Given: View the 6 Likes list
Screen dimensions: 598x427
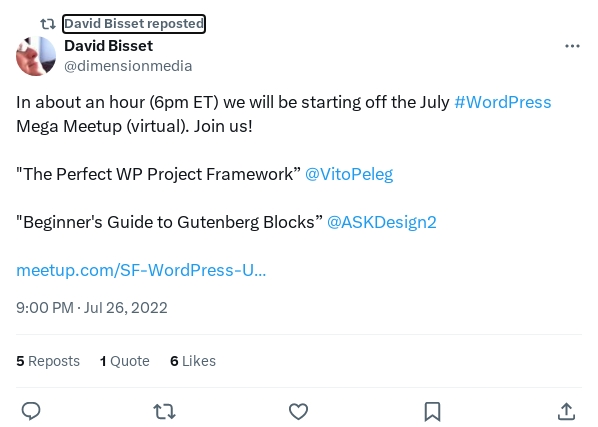Looking at the screenshot, I should click(x=193, y=361).
